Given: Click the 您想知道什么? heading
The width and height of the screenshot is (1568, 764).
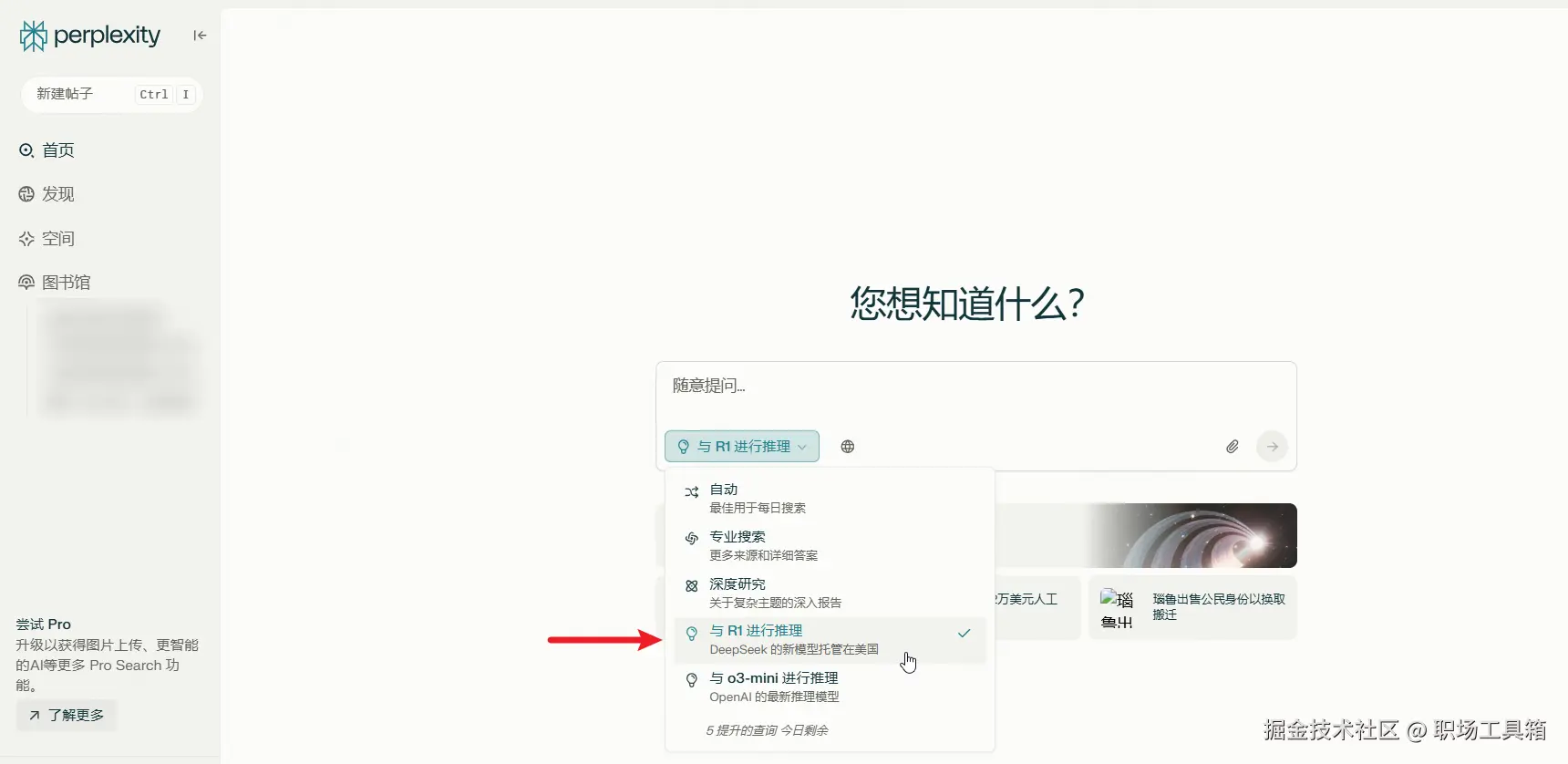Looking at the screenshot, I should 967,304.
